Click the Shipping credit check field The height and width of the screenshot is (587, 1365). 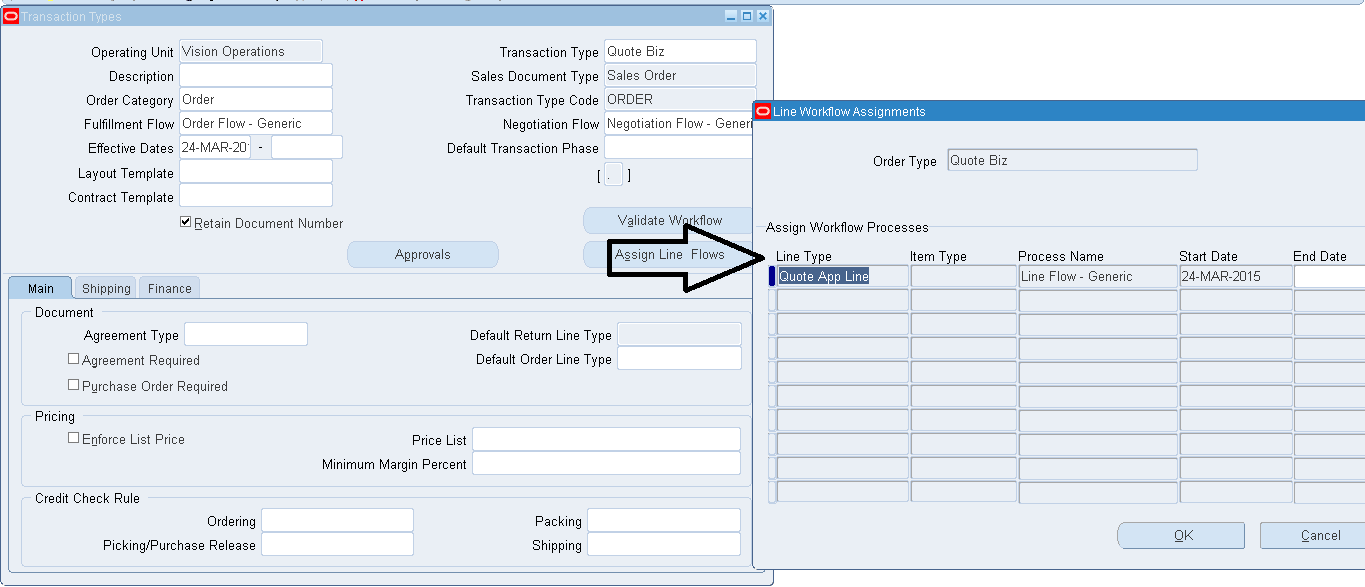point(664,544)
